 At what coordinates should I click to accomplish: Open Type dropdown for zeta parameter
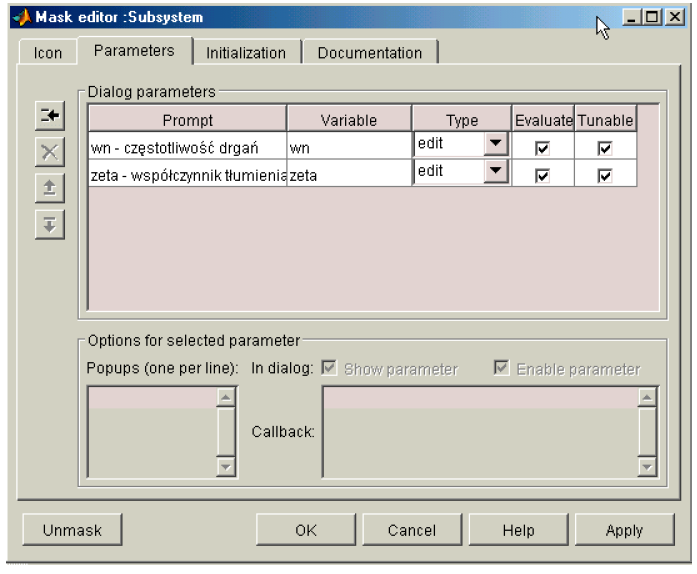[495, 172]
